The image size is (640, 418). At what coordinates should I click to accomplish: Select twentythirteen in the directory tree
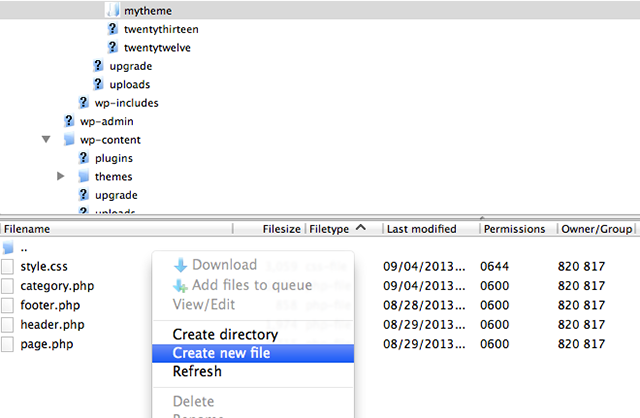click(x=161, y=29)
